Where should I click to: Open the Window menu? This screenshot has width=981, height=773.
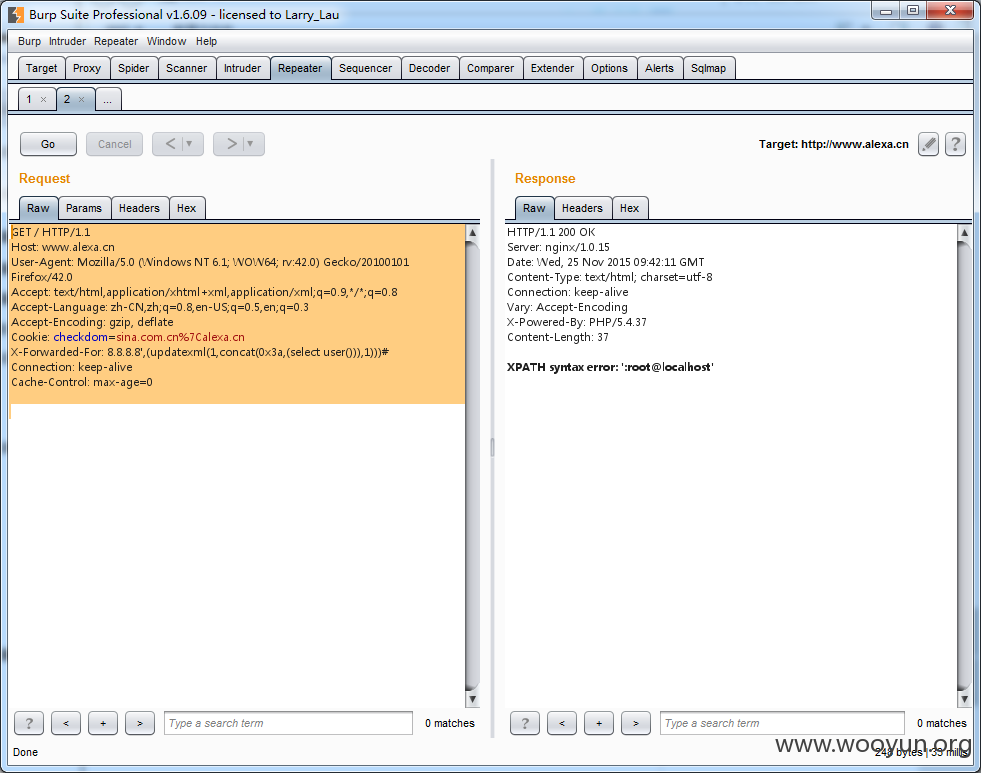coord(166,41)
